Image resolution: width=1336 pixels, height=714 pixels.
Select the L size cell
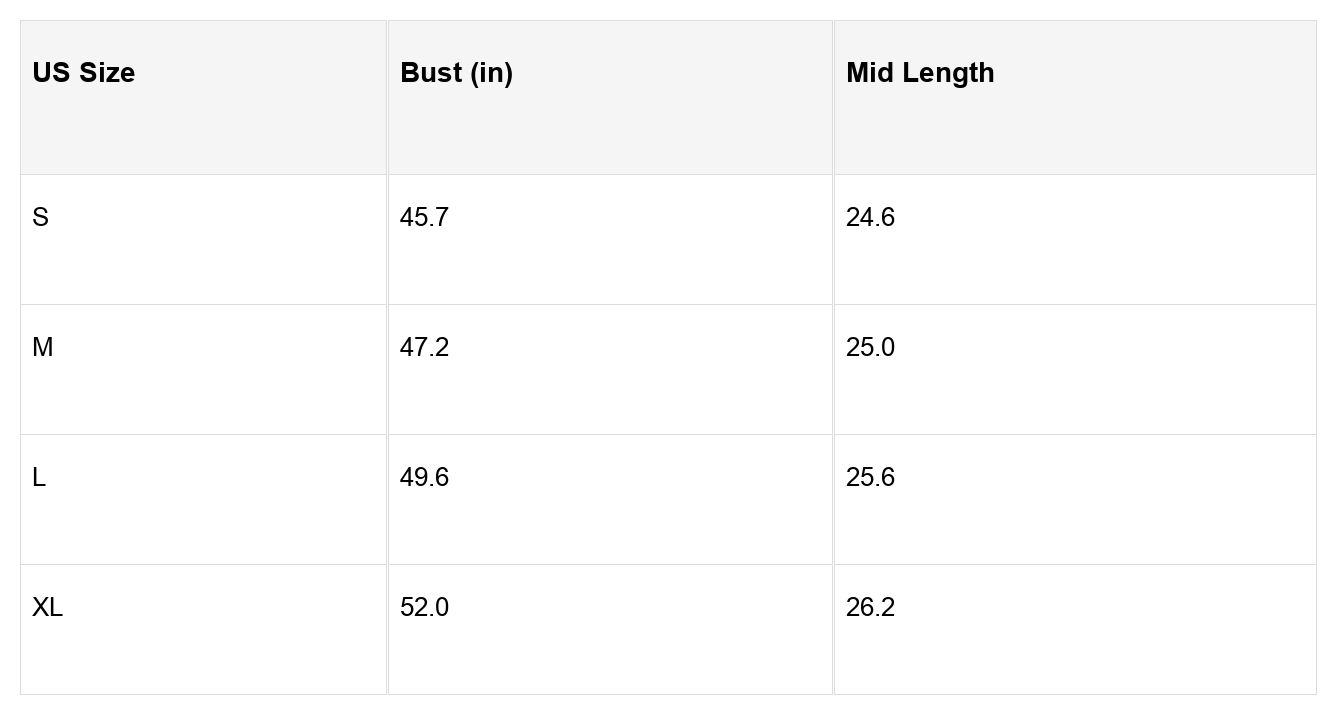point(39,477)
